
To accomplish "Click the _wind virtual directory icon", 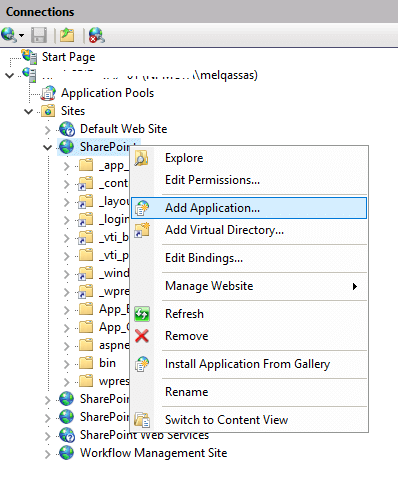I will pos(86,273).
